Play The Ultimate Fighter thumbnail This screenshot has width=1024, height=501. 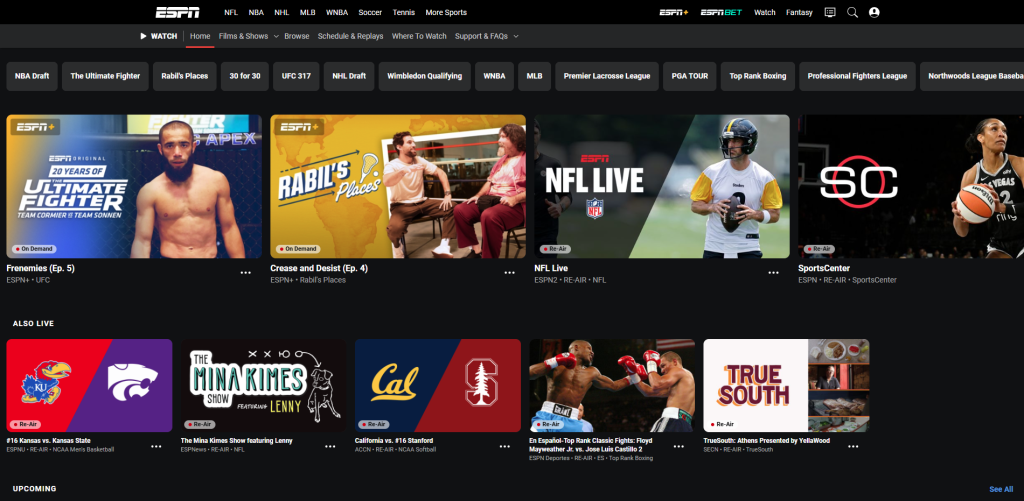click(x=134, y=187)
